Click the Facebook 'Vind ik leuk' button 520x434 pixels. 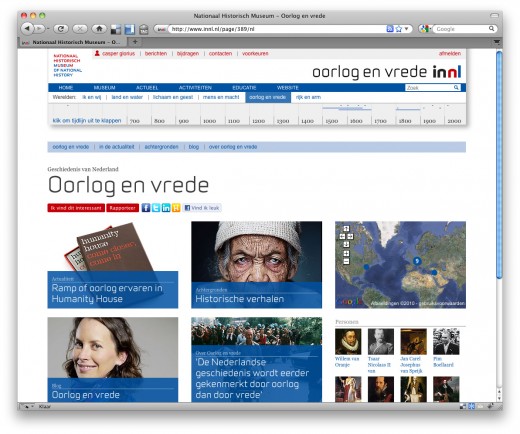(202, 208)
